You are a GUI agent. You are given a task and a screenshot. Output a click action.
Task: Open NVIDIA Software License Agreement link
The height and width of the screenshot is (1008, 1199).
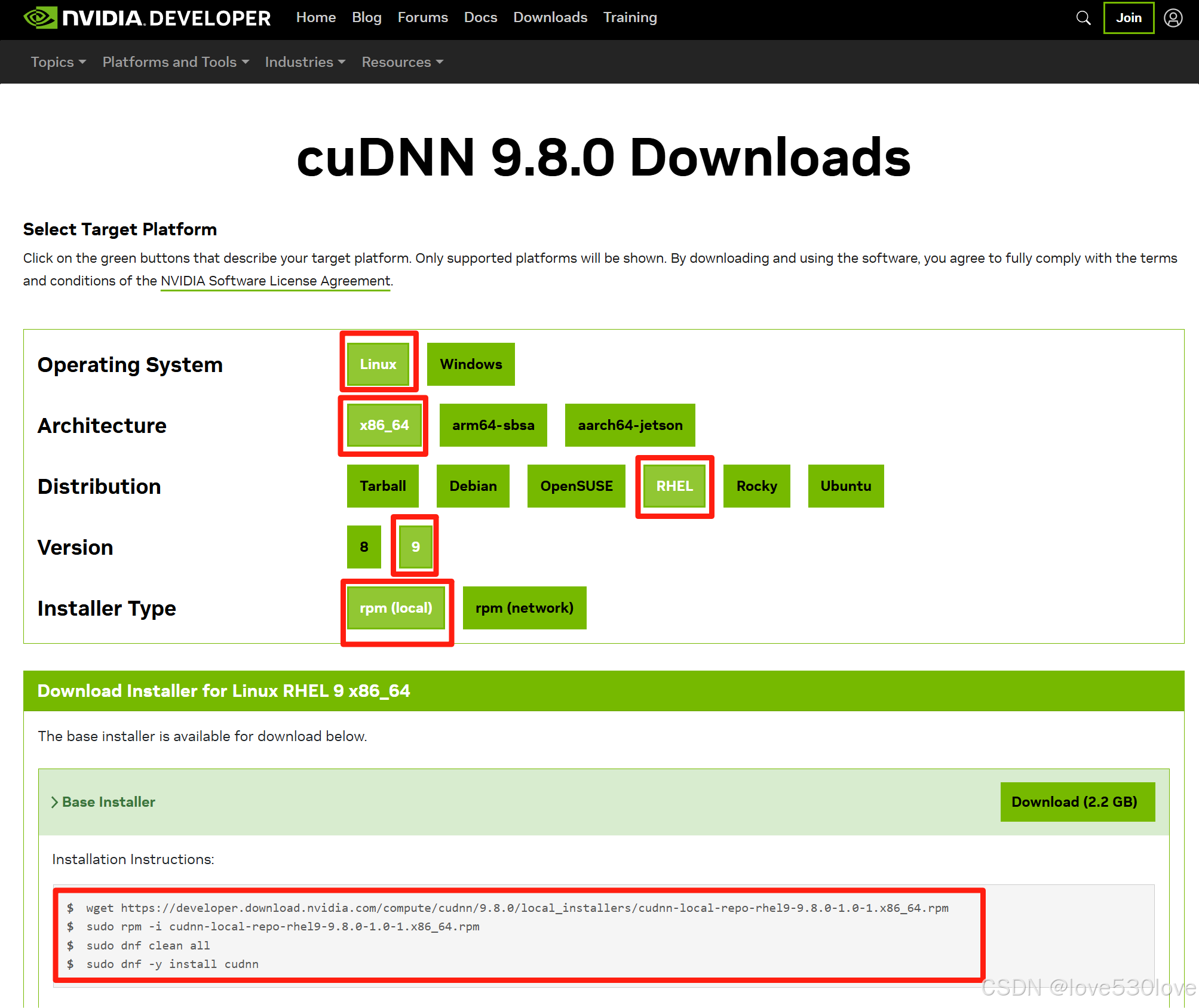click(275, 281)
